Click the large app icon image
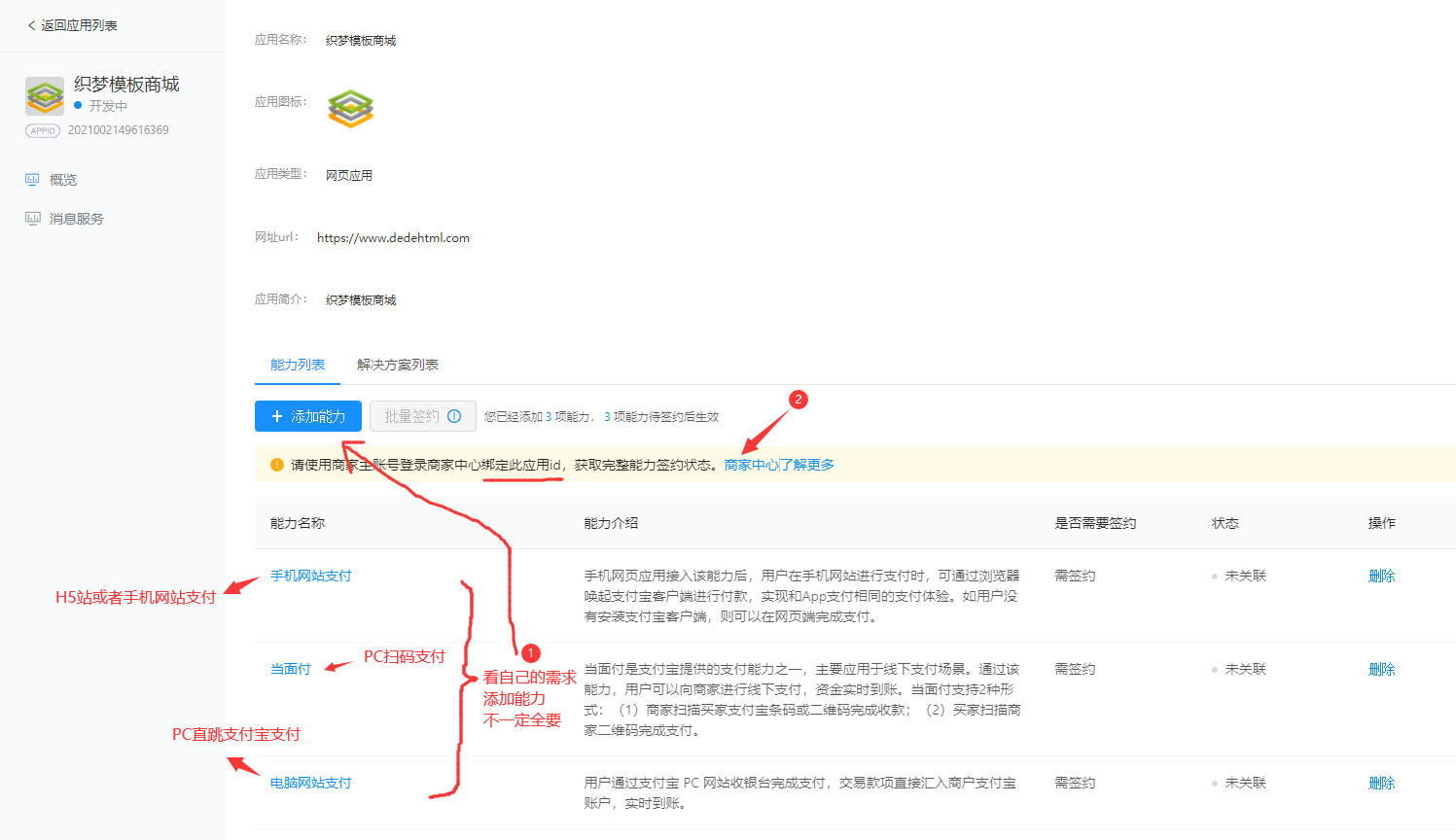1456x840 pixels. [x=351, y=109]
